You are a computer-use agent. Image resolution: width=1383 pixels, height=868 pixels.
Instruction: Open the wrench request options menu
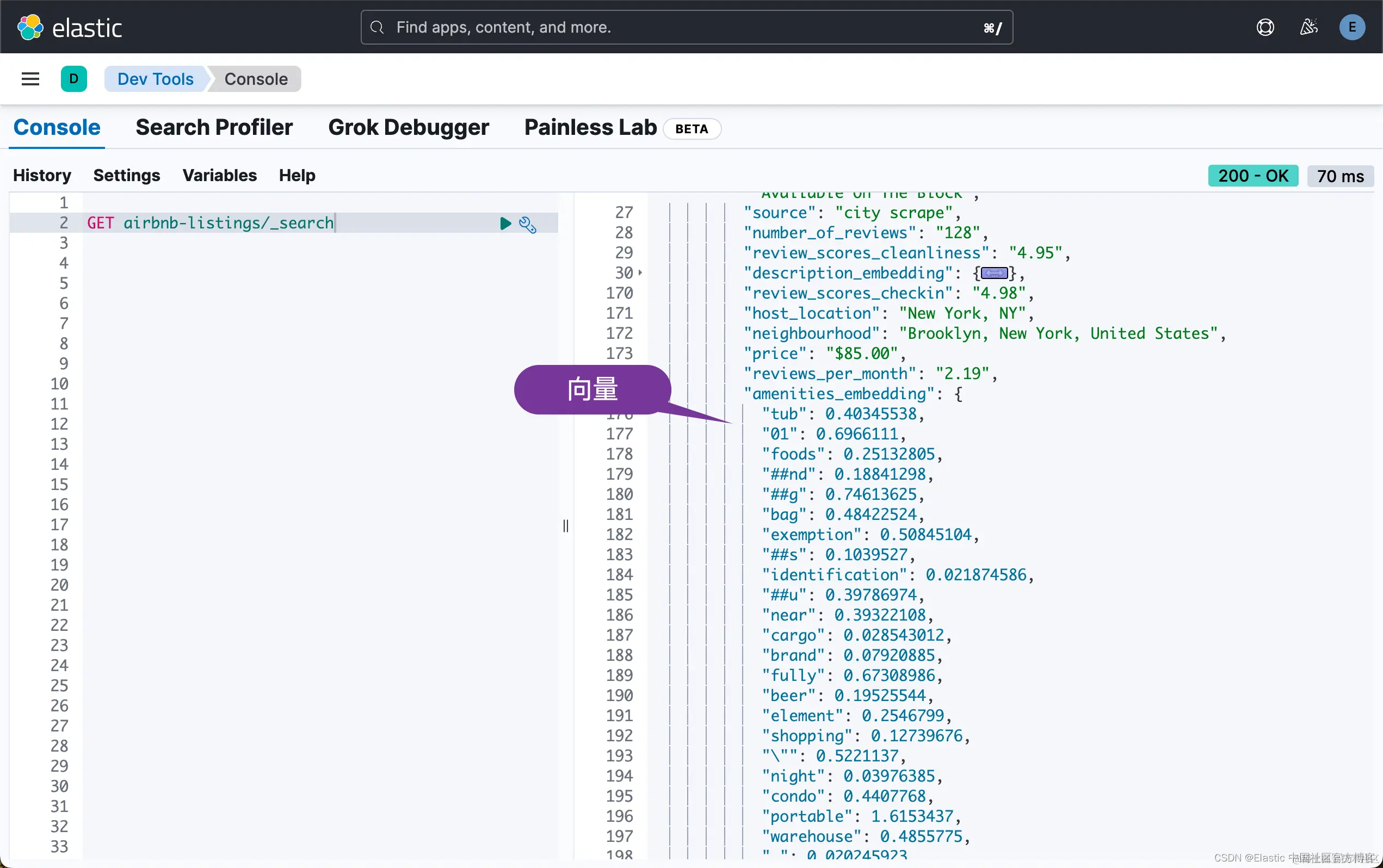[528, 225]
